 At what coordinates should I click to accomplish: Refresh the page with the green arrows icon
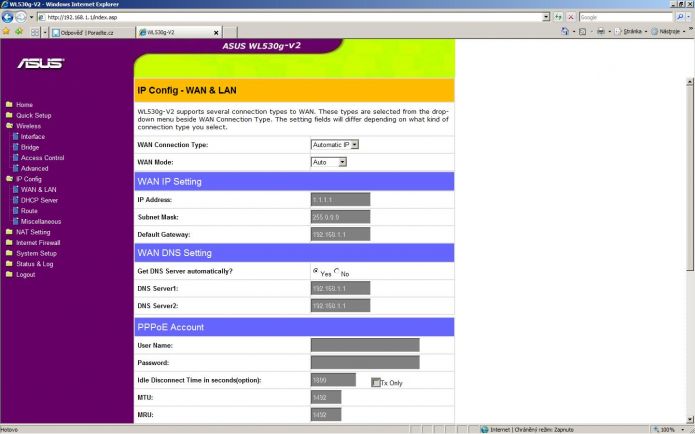click(558, 17)
